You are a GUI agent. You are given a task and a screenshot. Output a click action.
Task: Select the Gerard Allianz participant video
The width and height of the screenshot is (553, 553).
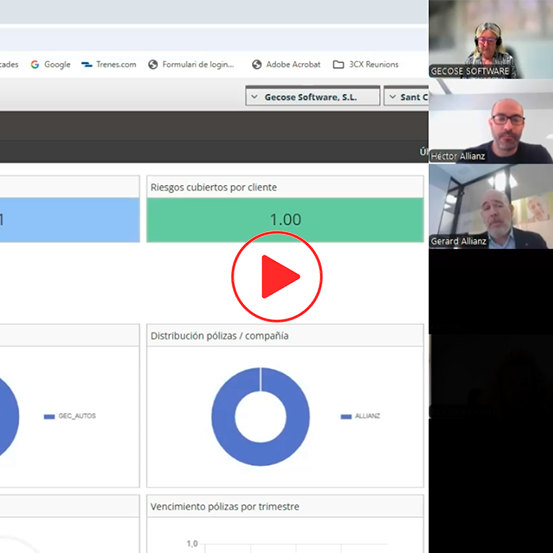491,206
